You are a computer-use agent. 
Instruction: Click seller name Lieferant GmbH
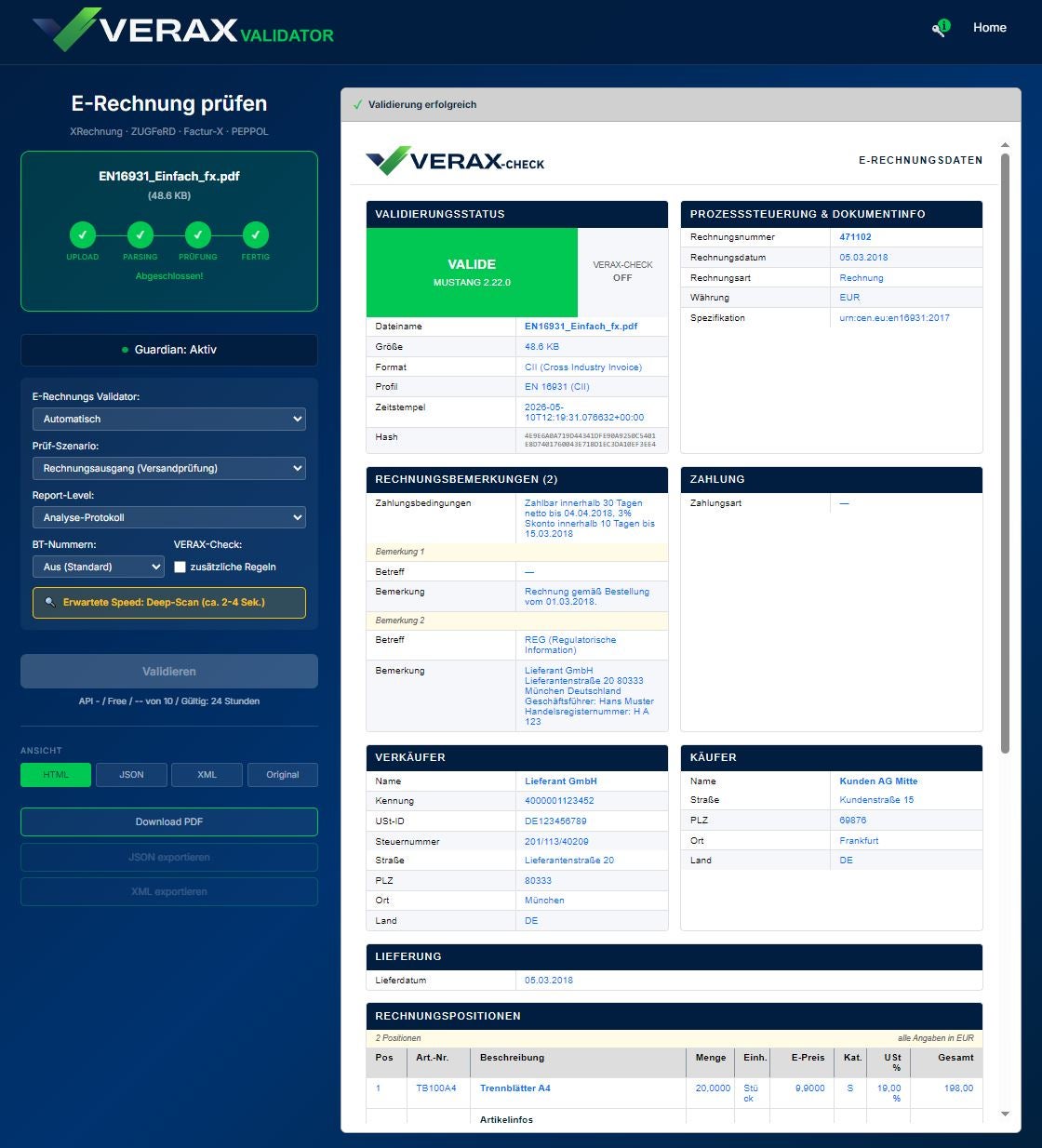pos(561,781)
